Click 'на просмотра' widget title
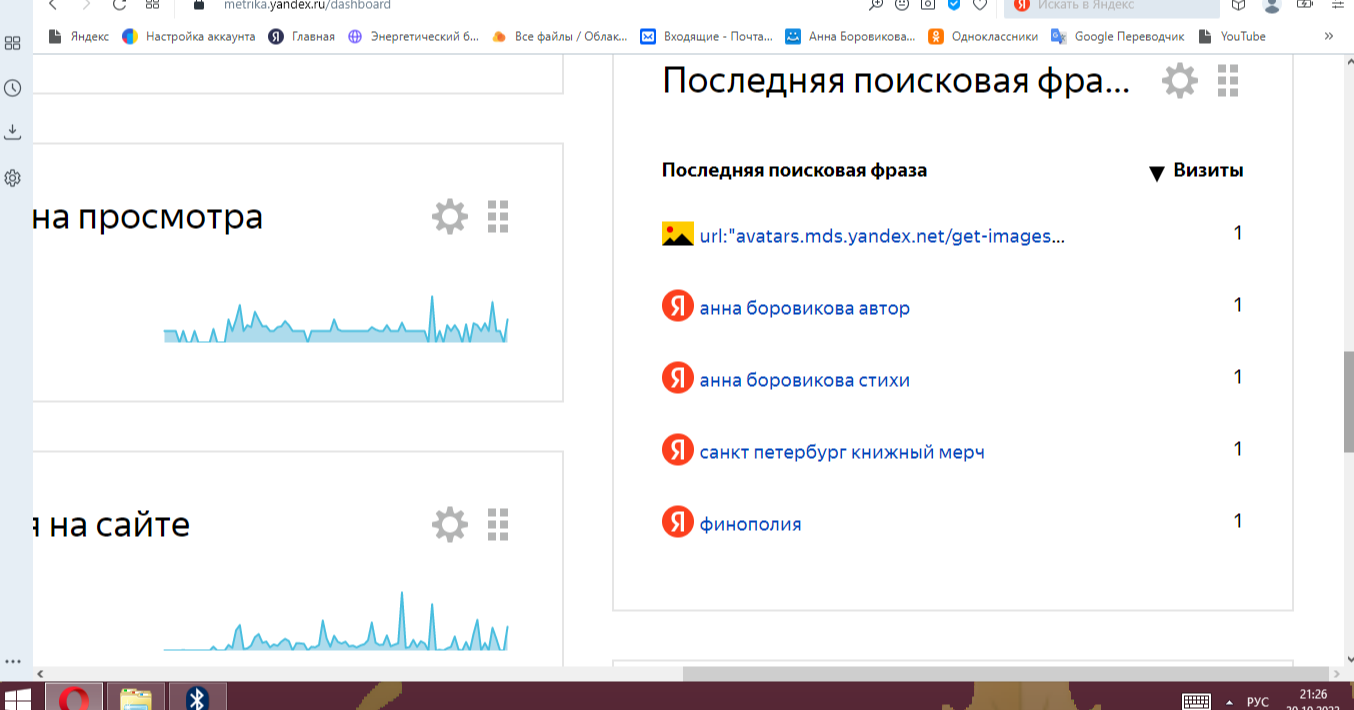 point(147,217)
